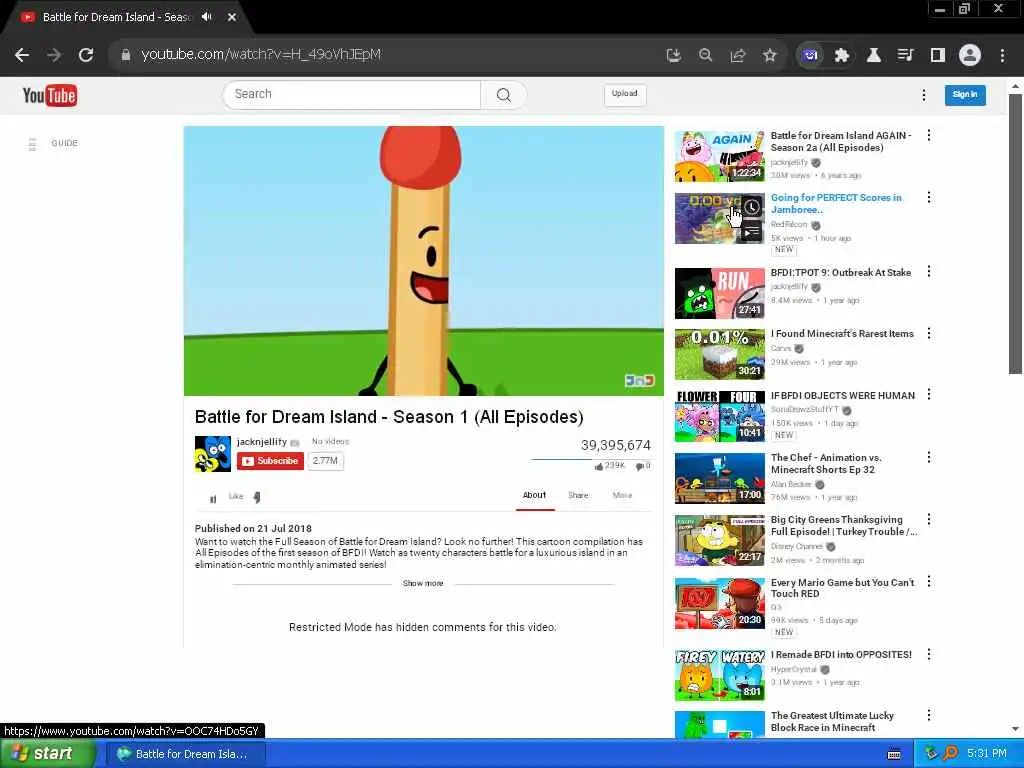This screenshot has width=1024, height=768.
Task: Go back with browser back arrow
Action: (x=22, y=55)
